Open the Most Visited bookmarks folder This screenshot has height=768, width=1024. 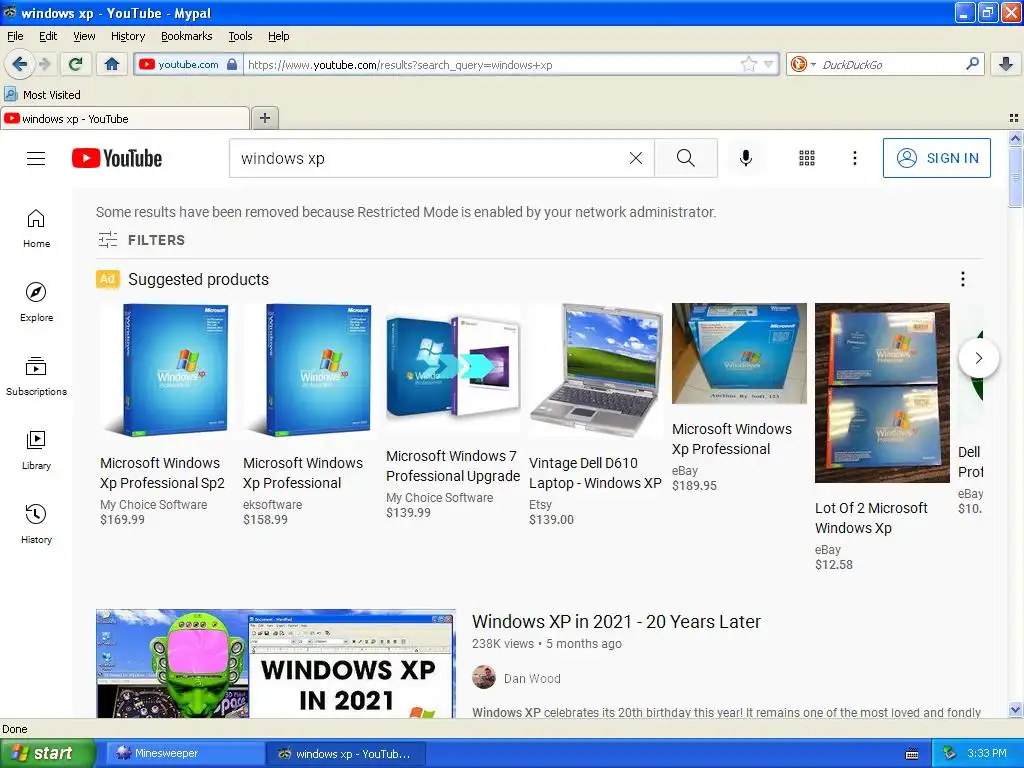(42, 95)
